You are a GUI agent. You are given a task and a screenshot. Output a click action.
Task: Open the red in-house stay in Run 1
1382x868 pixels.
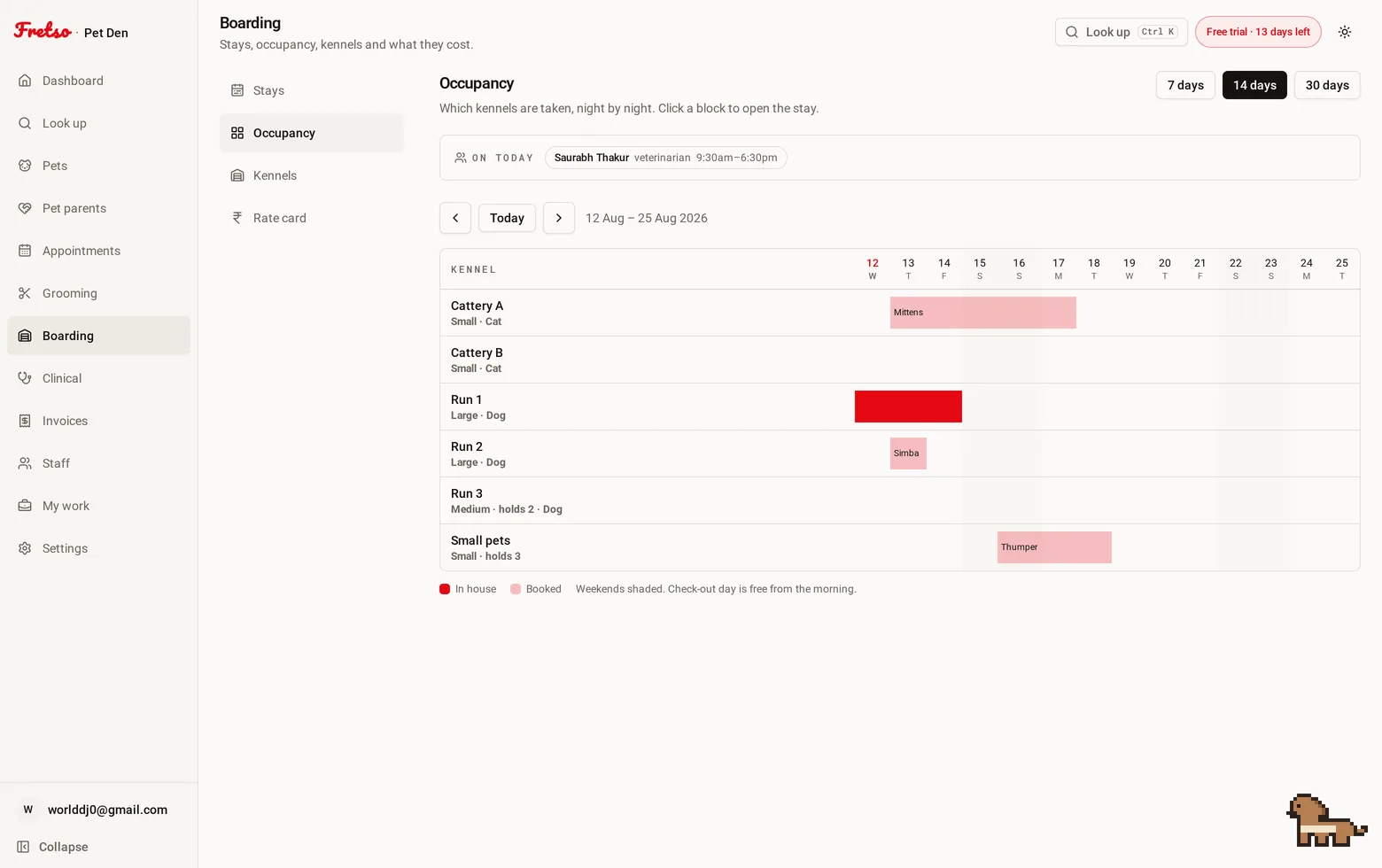[x=908, y=407]
